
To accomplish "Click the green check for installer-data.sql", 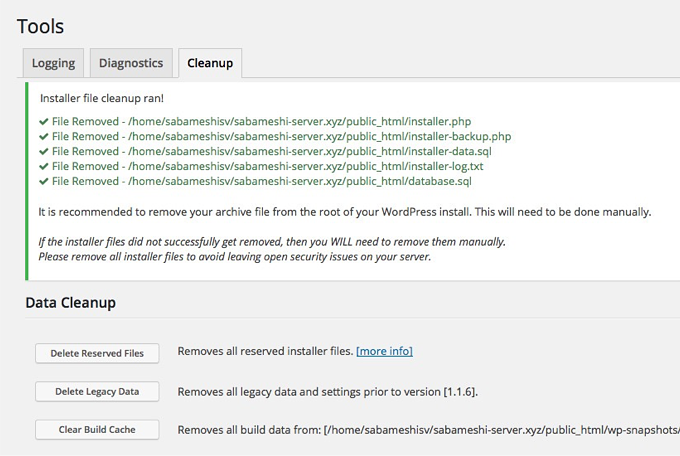I will pyautogui.click(x=44, y=151).
